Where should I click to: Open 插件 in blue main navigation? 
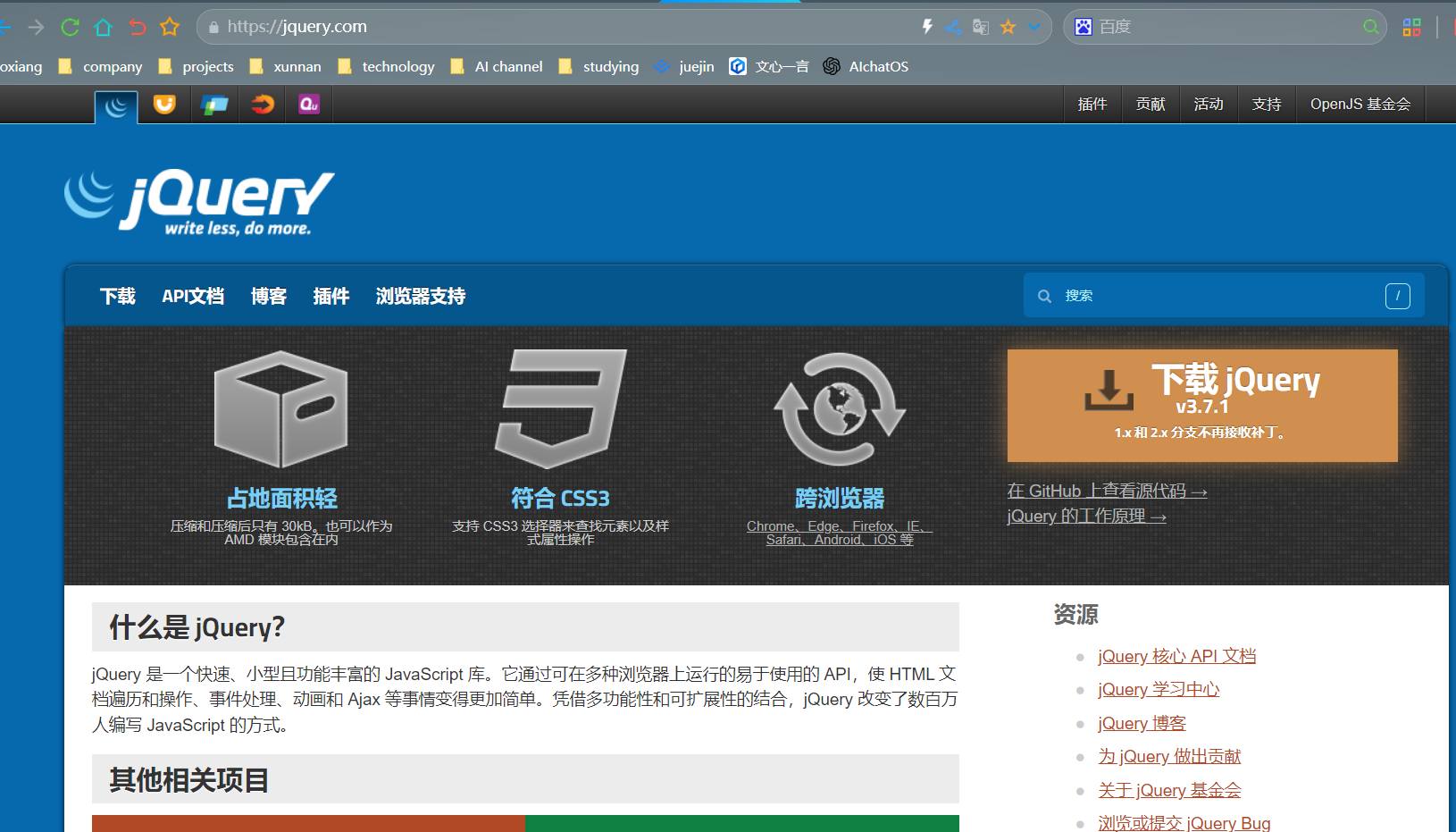pos(331,296)
